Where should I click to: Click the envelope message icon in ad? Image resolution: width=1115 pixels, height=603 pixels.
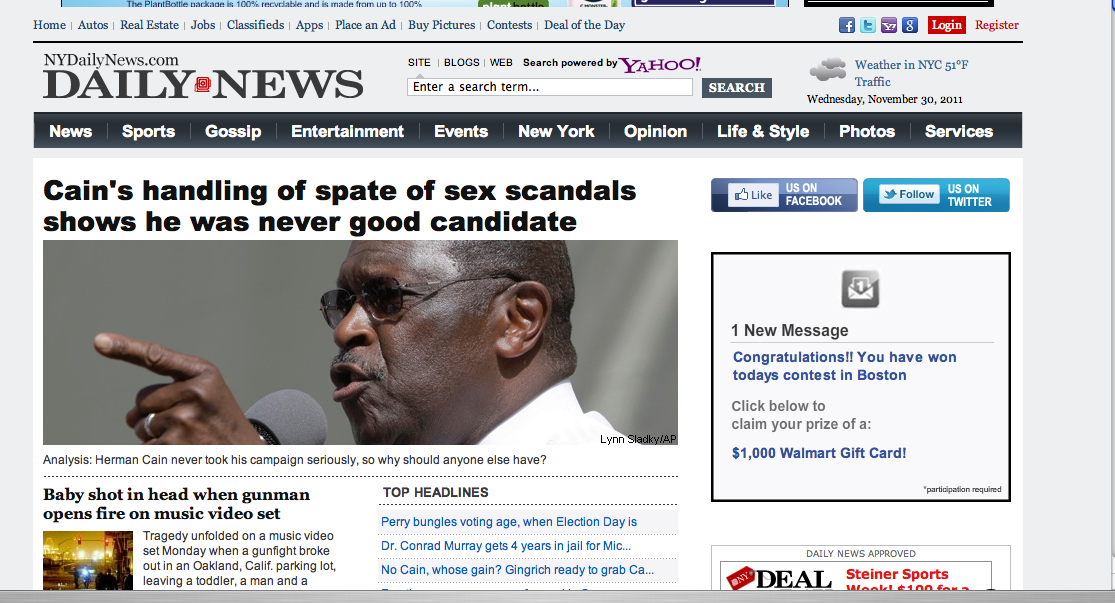[860, 289]
